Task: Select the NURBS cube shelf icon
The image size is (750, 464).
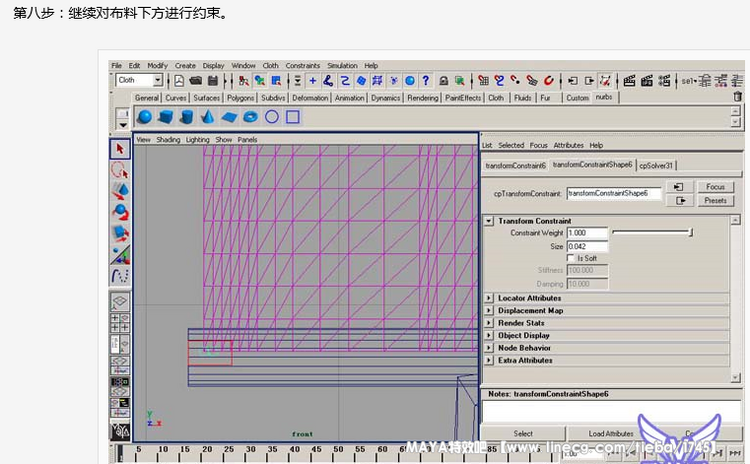Action: [x=165, y=117]
